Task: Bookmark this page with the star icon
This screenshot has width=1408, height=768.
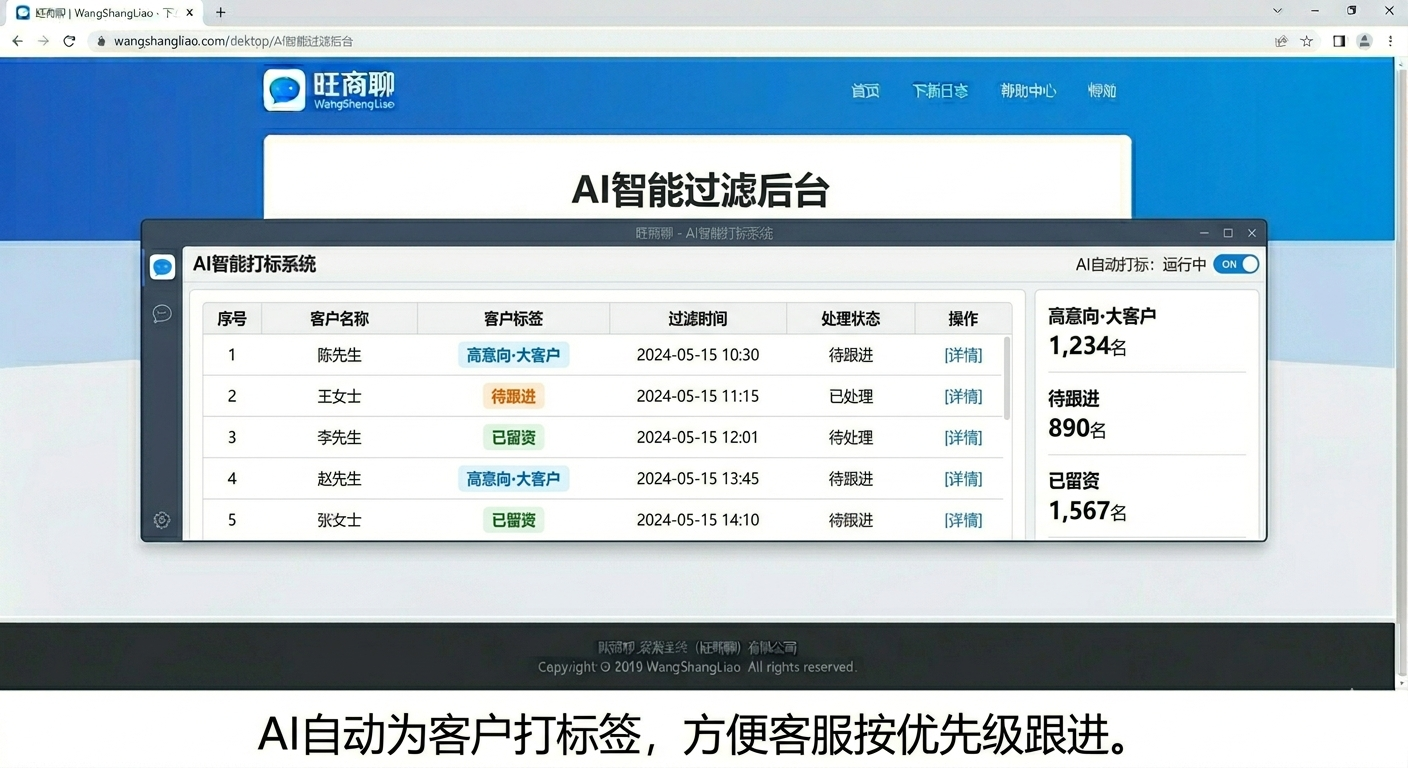Action: coord(1307,41)
